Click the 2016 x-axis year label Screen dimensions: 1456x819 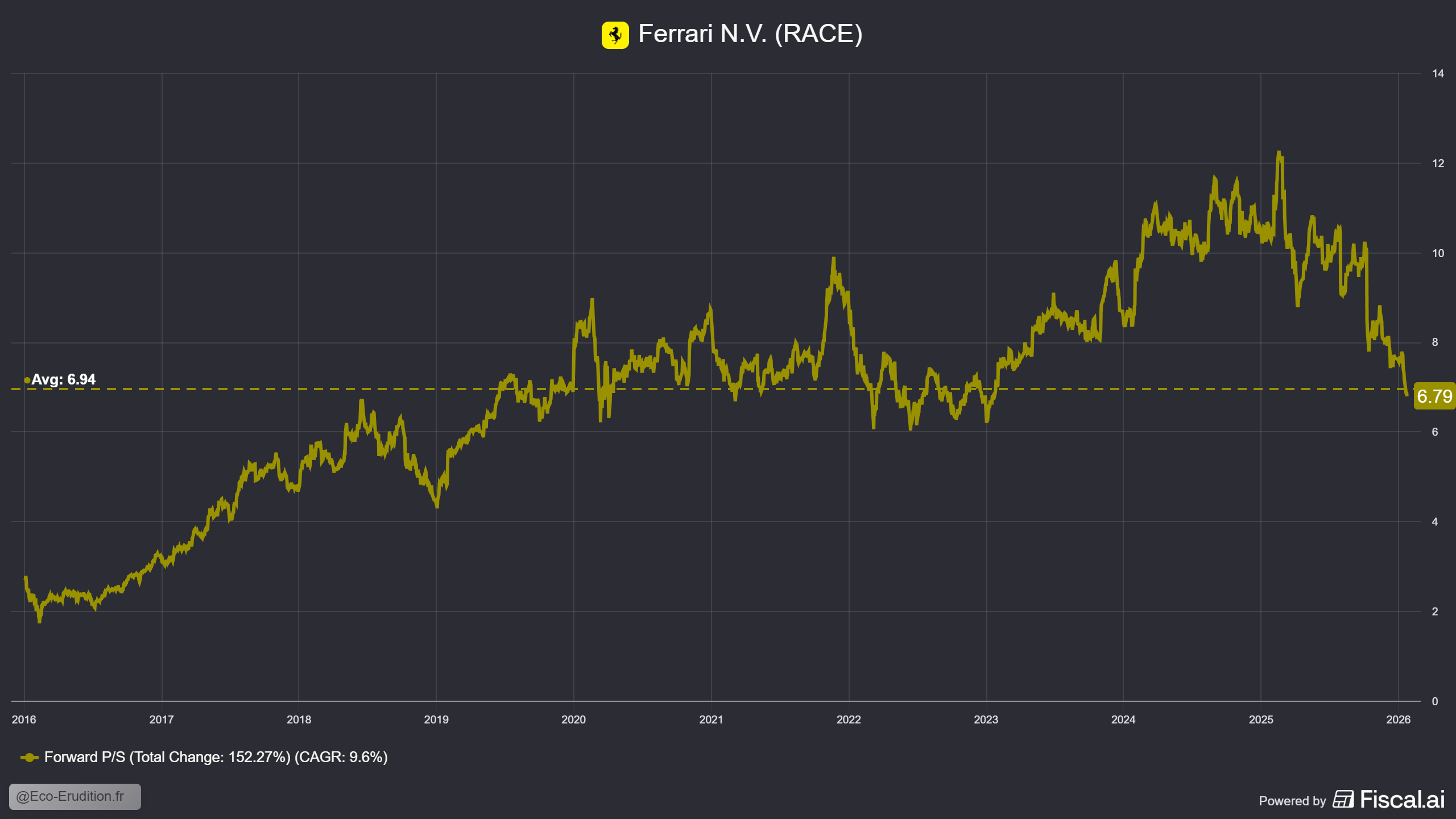pos(24,719)
